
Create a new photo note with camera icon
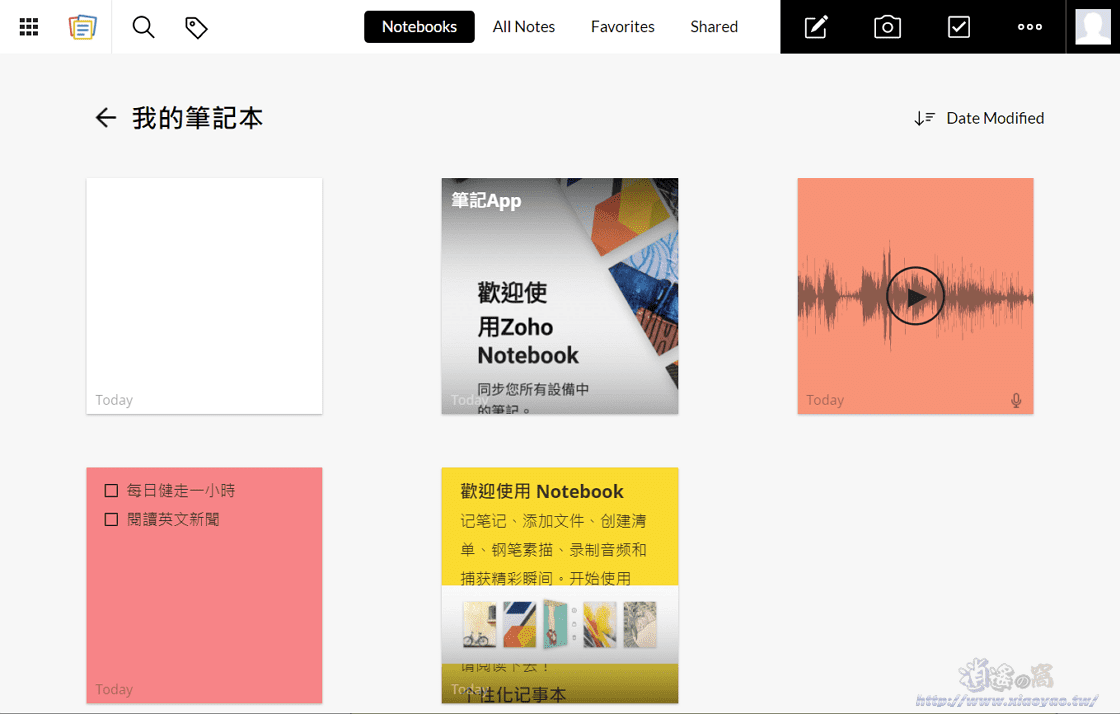tap(887, 27)
